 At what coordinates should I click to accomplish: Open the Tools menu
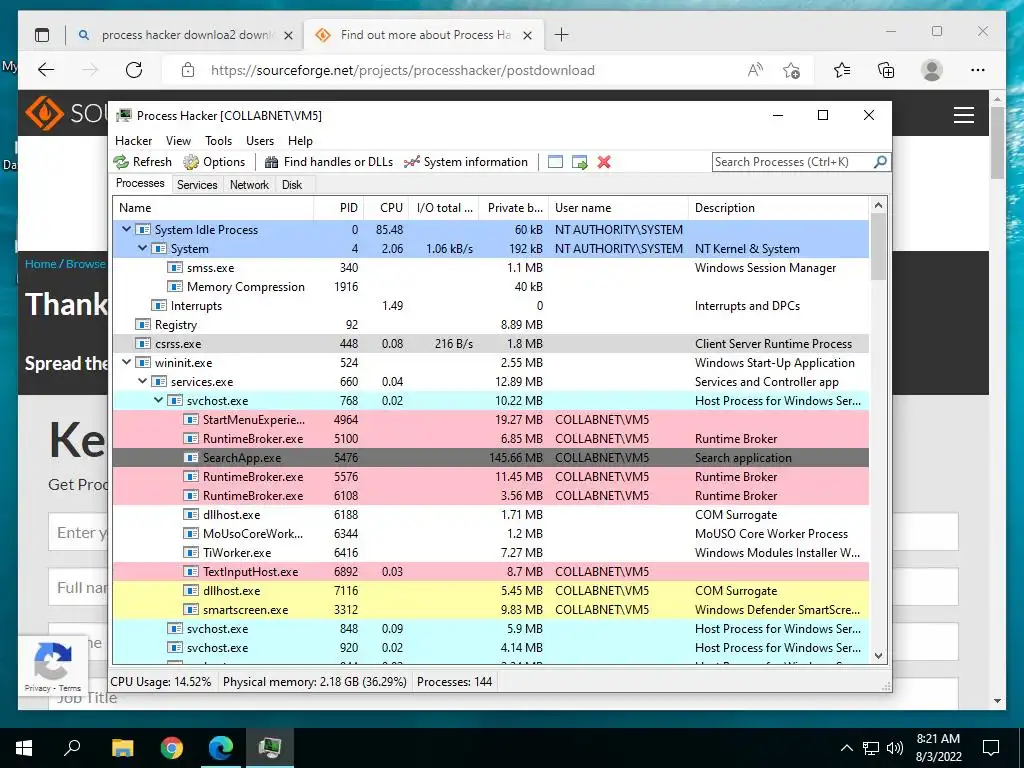218,141
